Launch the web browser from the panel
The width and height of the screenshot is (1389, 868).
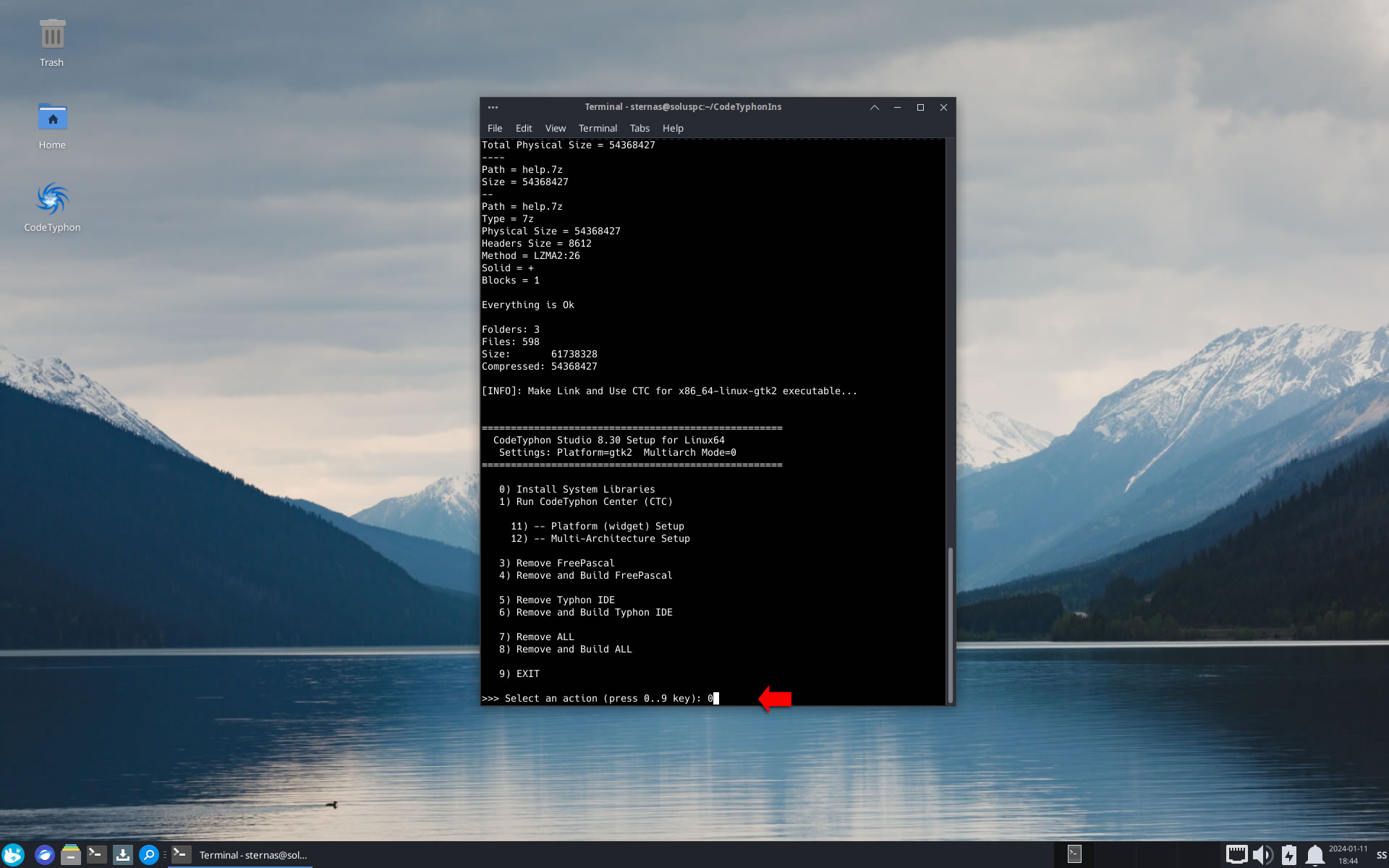click(x=45, y=855)
